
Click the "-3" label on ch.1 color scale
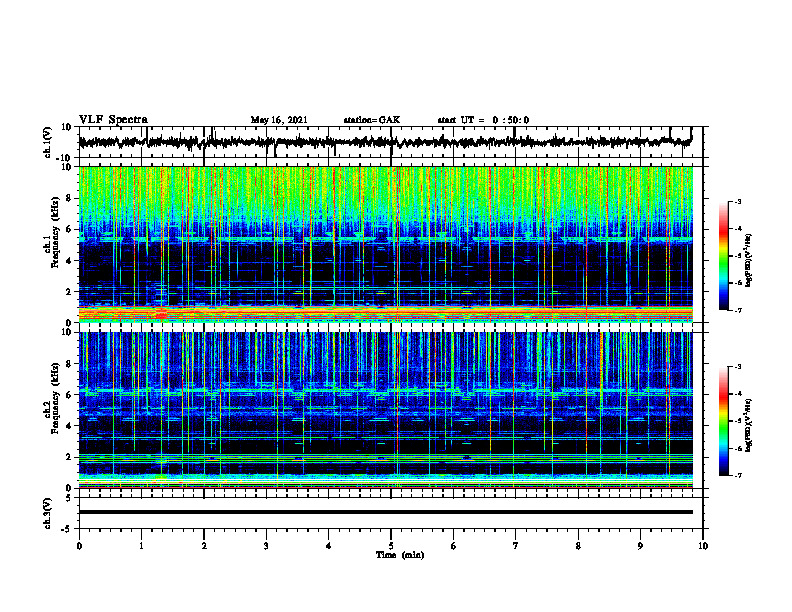click(x=738, y=201)
